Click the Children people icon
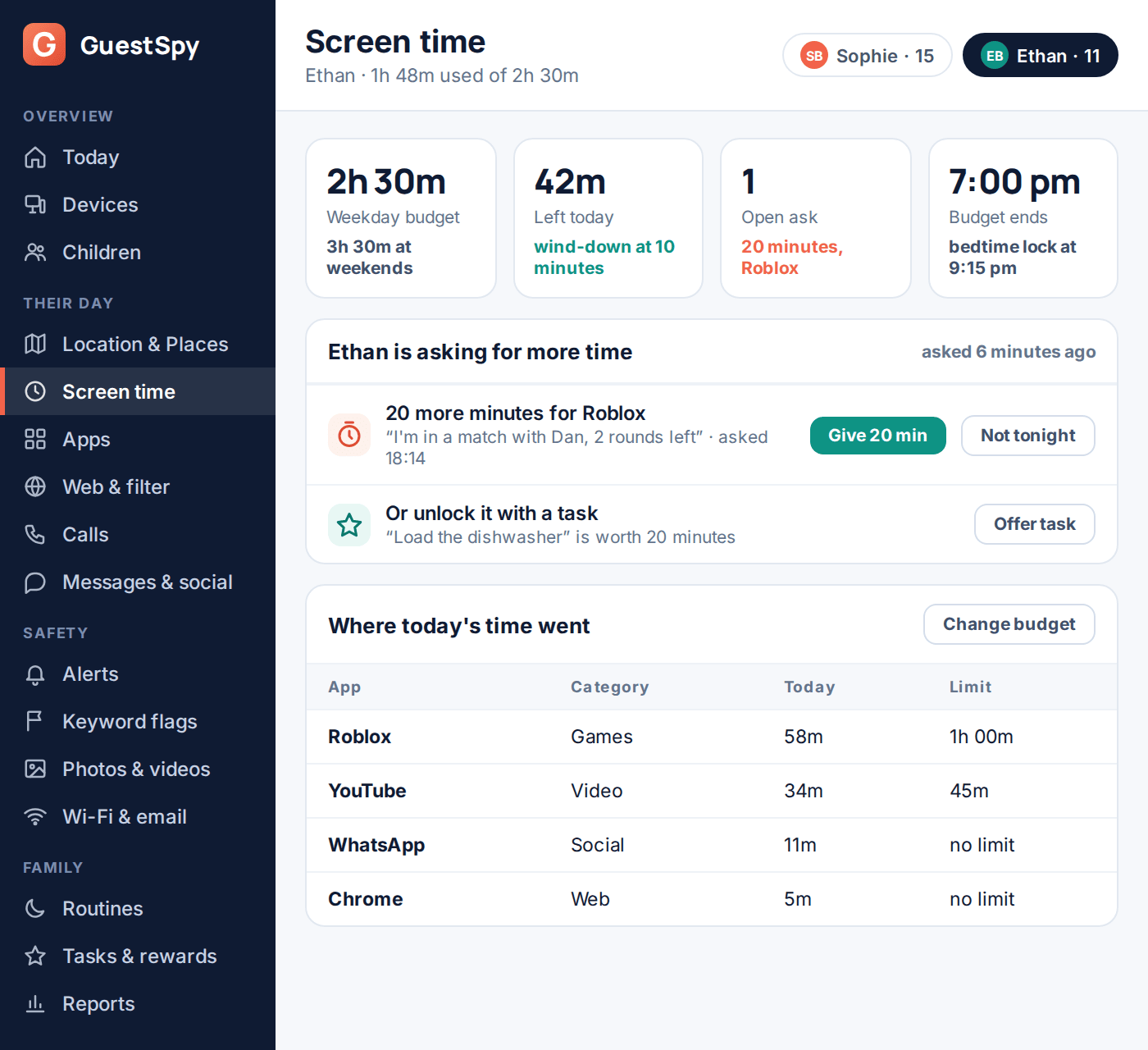 tap(35, 252)
